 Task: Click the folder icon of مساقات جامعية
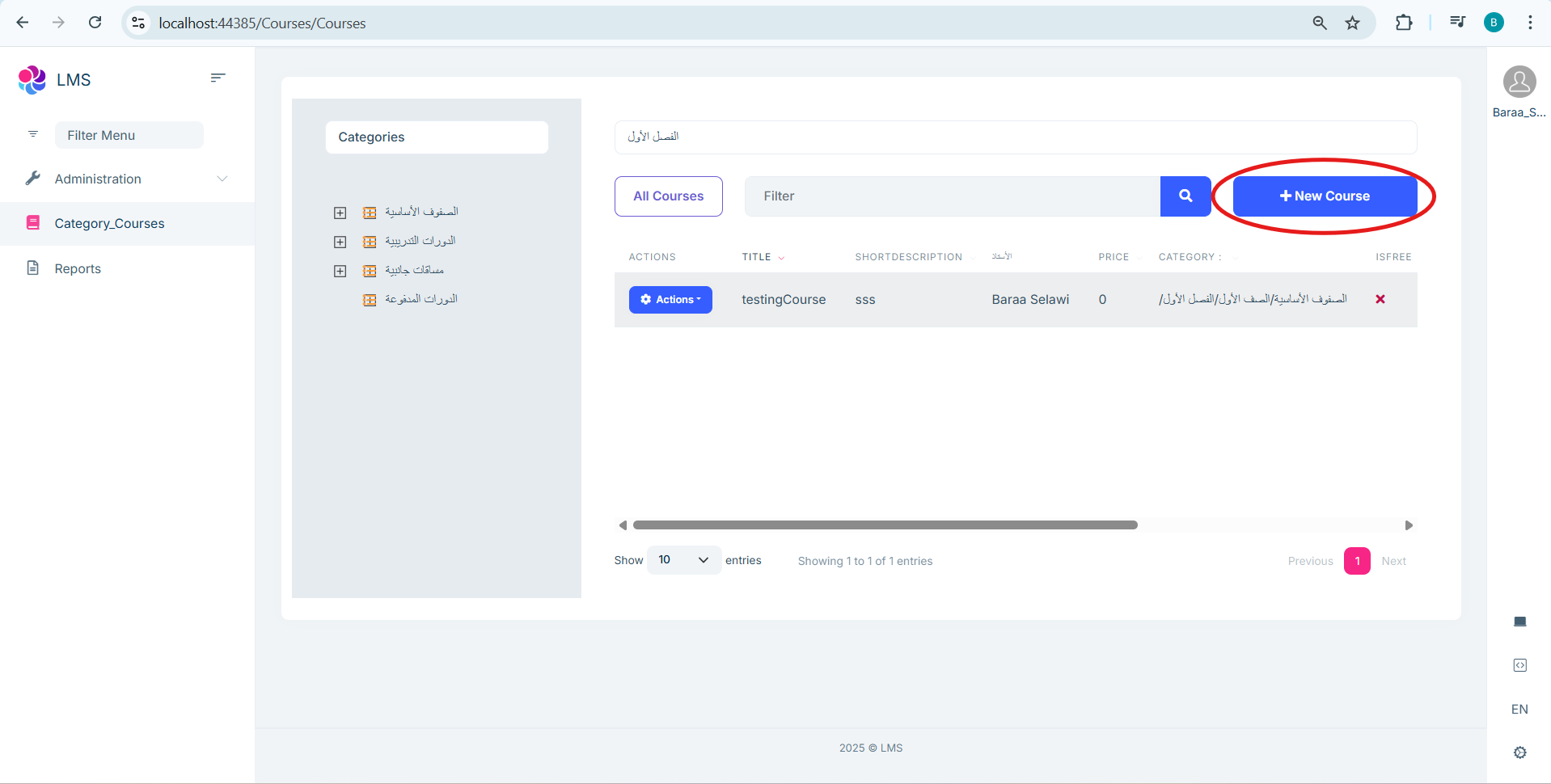370,271
